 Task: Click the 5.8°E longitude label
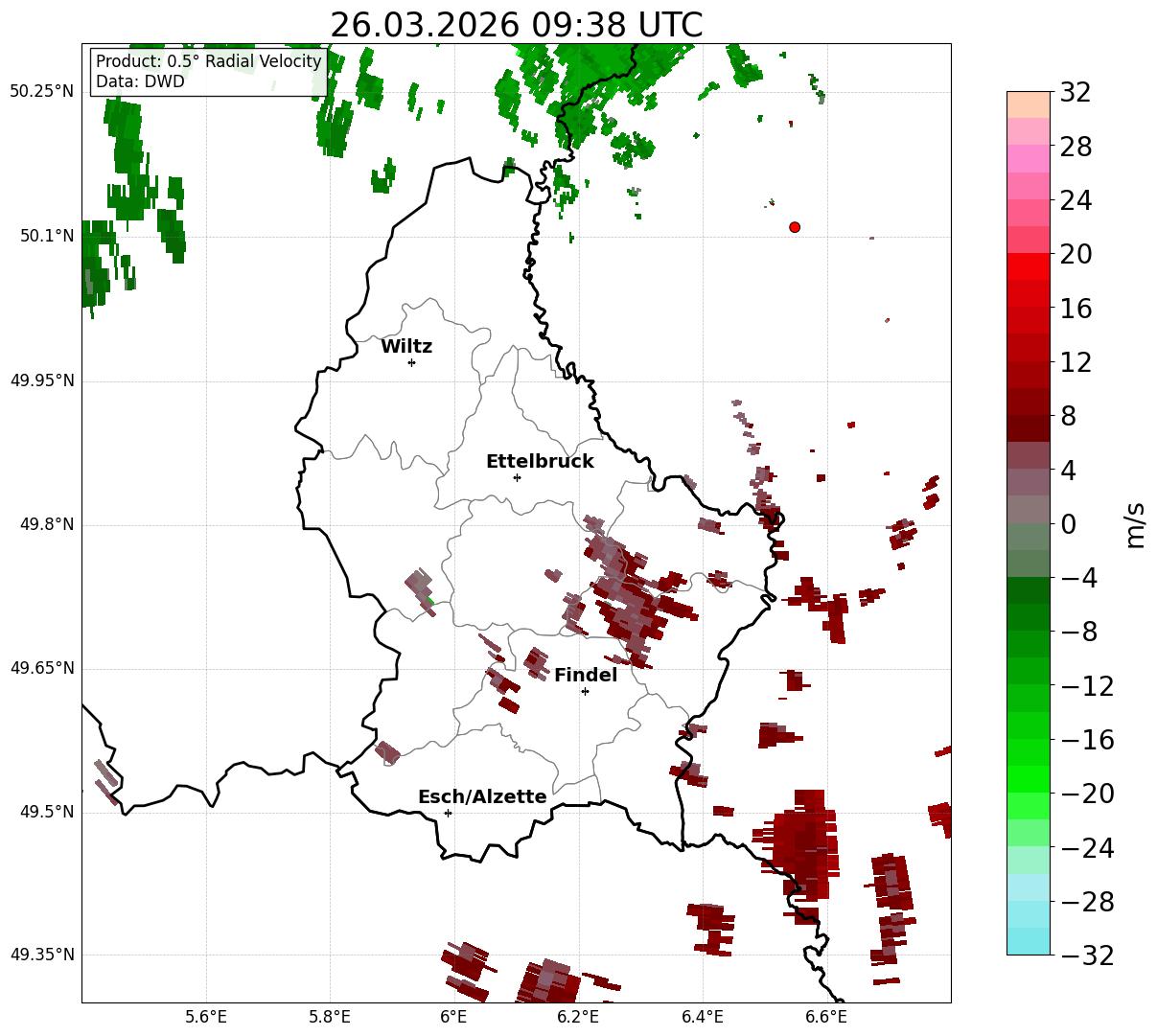click(331, 1017)
